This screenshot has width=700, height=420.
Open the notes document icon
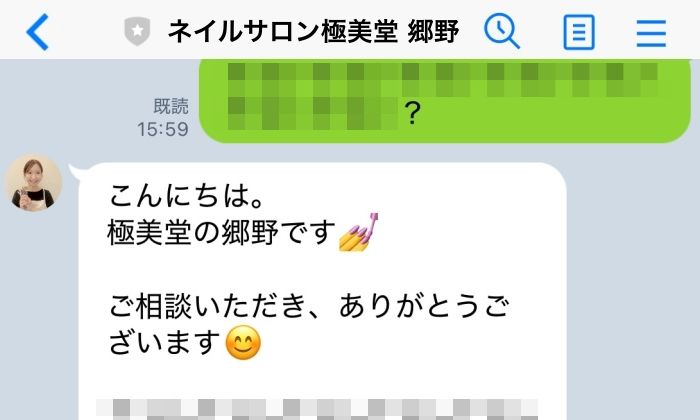click(x=579, y=32)
